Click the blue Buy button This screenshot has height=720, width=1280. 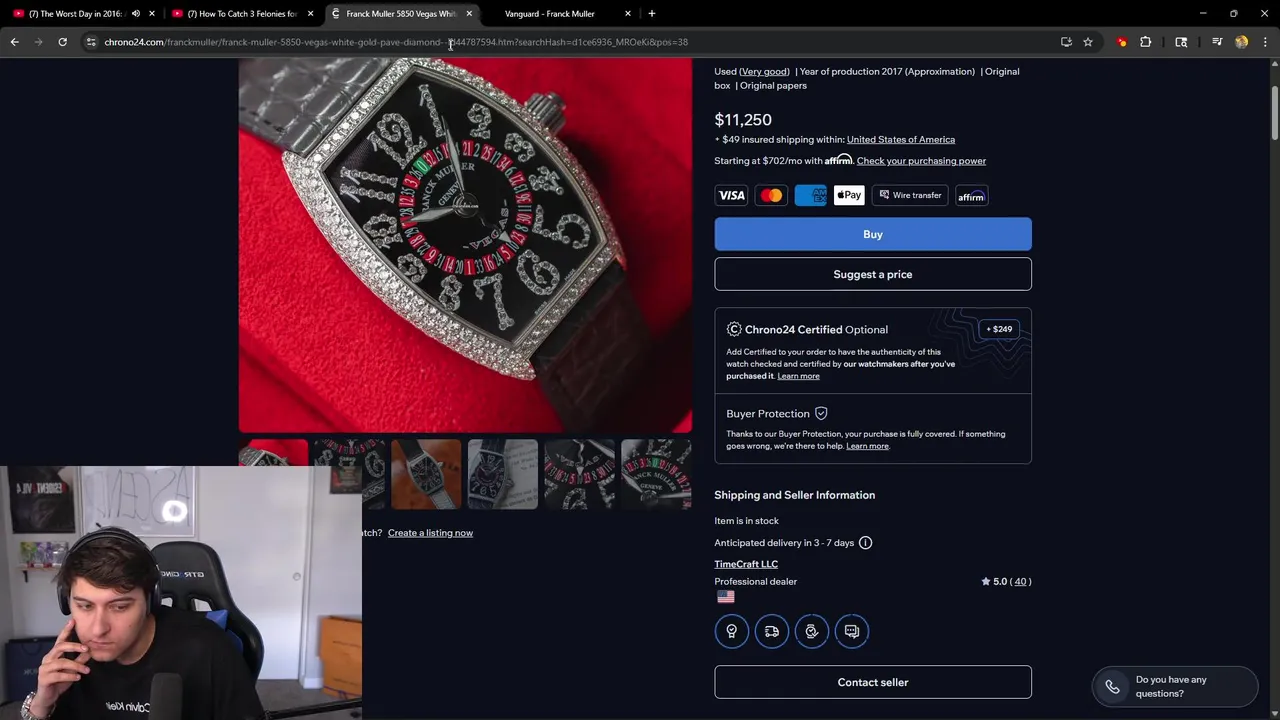873,234
